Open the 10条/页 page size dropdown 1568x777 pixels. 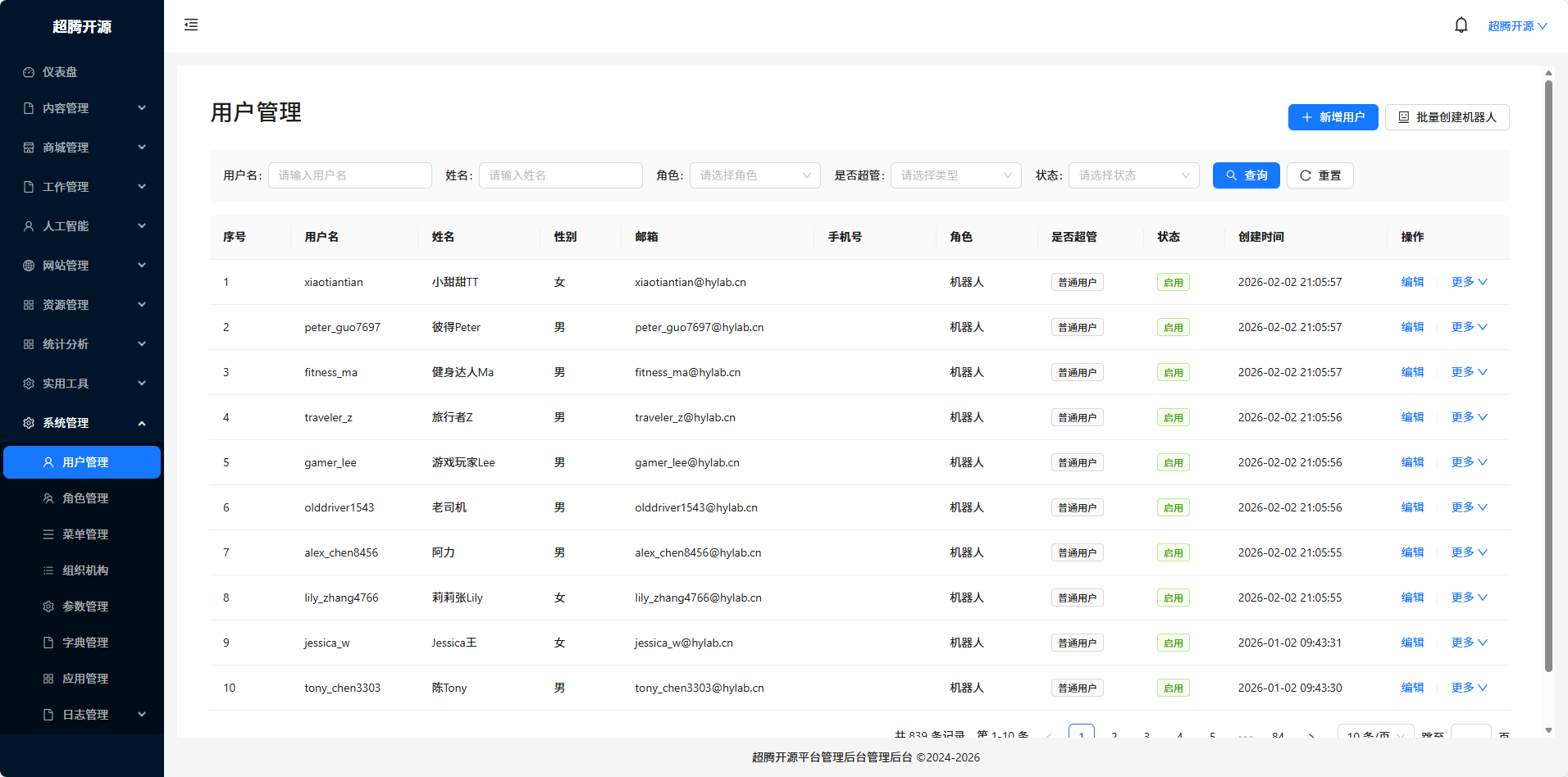tap(1374, 735)
